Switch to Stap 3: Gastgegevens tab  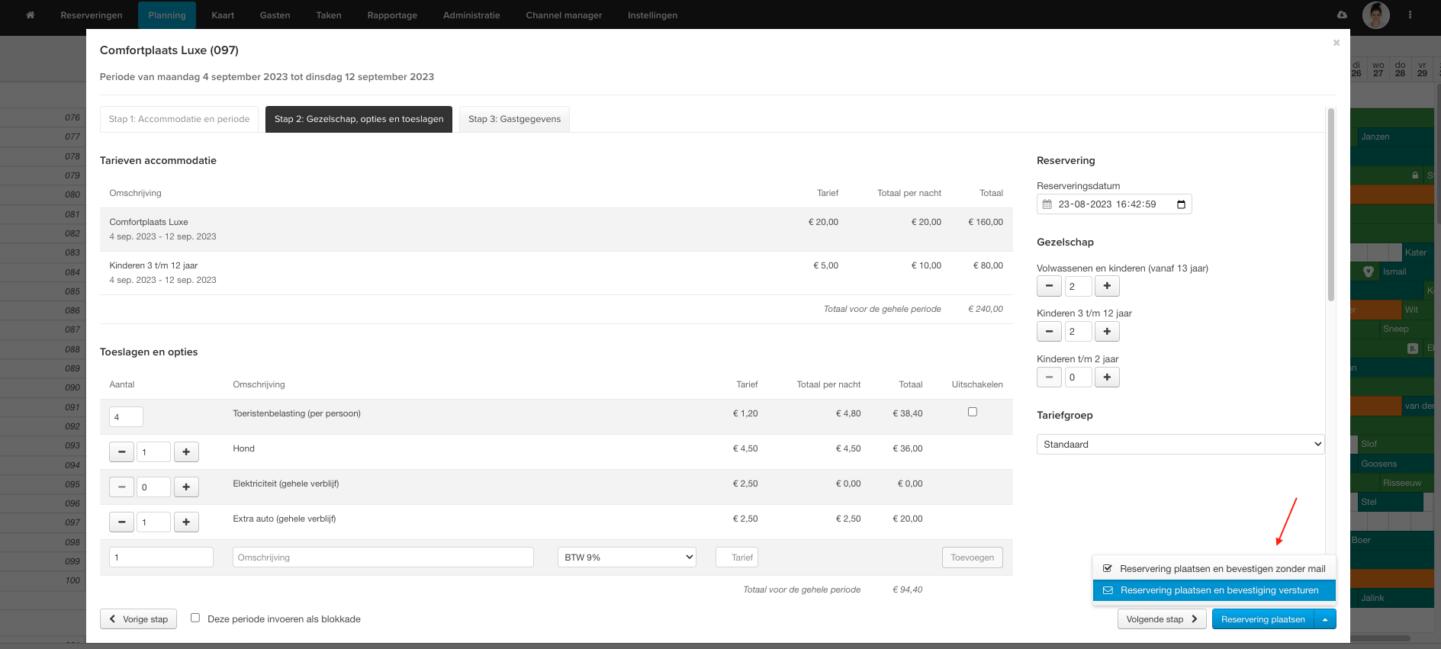click(x=514, y=119)
